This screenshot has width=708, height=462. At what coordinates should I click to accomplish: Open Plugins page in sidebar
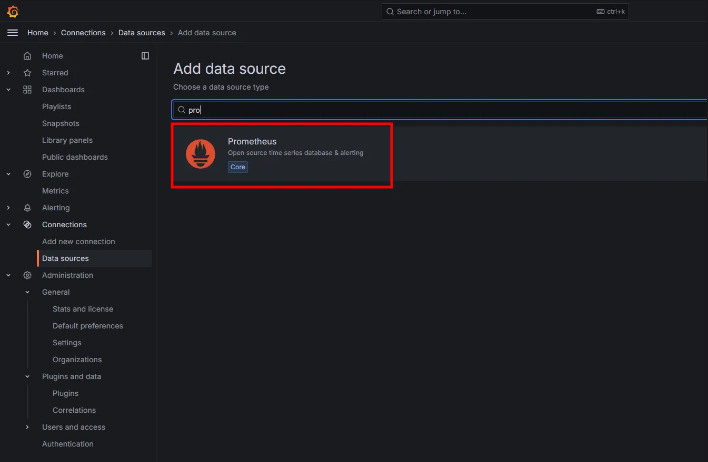pos(65,393)
